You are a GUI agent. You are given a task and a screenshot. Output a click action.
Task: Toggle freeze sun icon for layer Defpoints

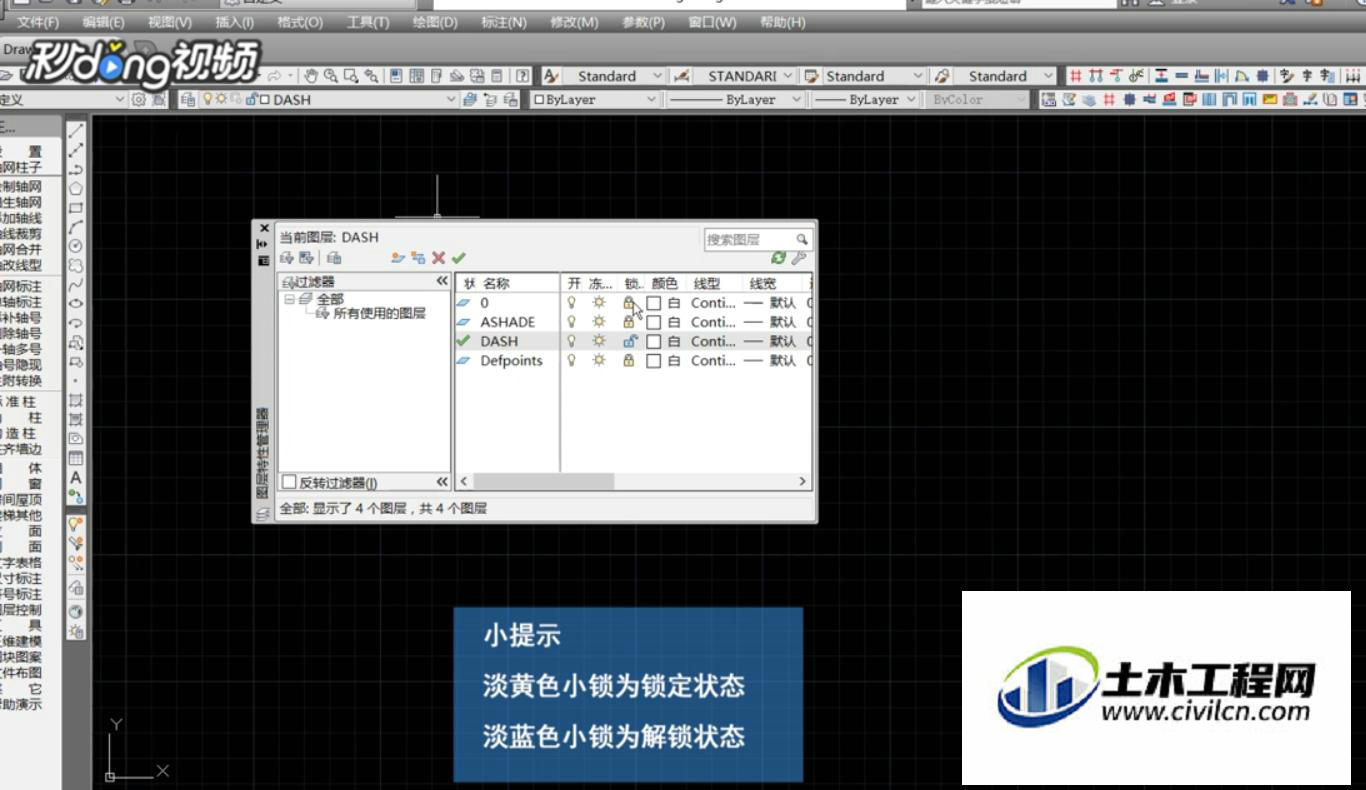coord(599,360)
